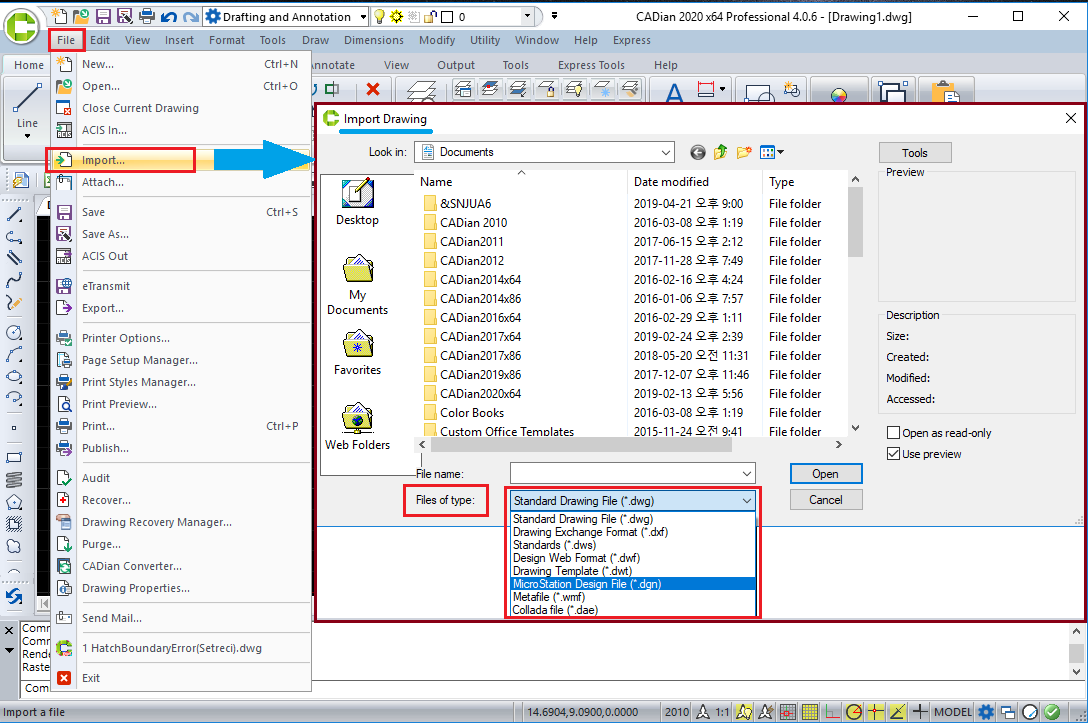Open Favorites in the places bar
This screenshot has height=723, width=1088.
[357, 352]
